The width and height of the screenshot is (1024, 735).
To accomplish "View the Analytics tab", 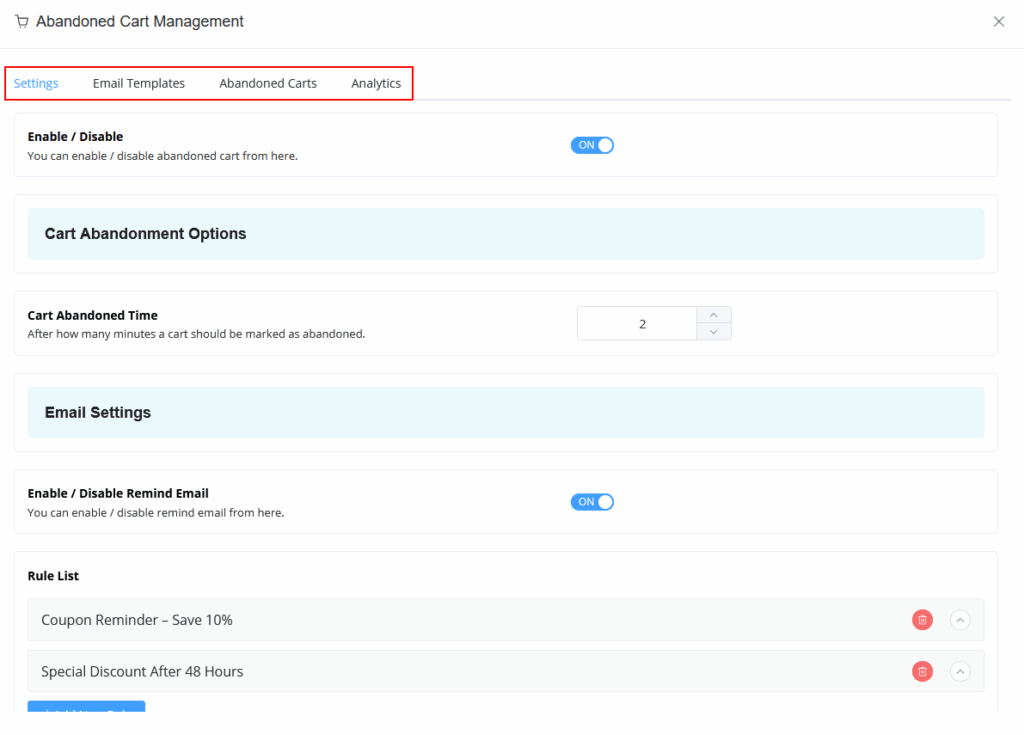I will tap(376, 83).
